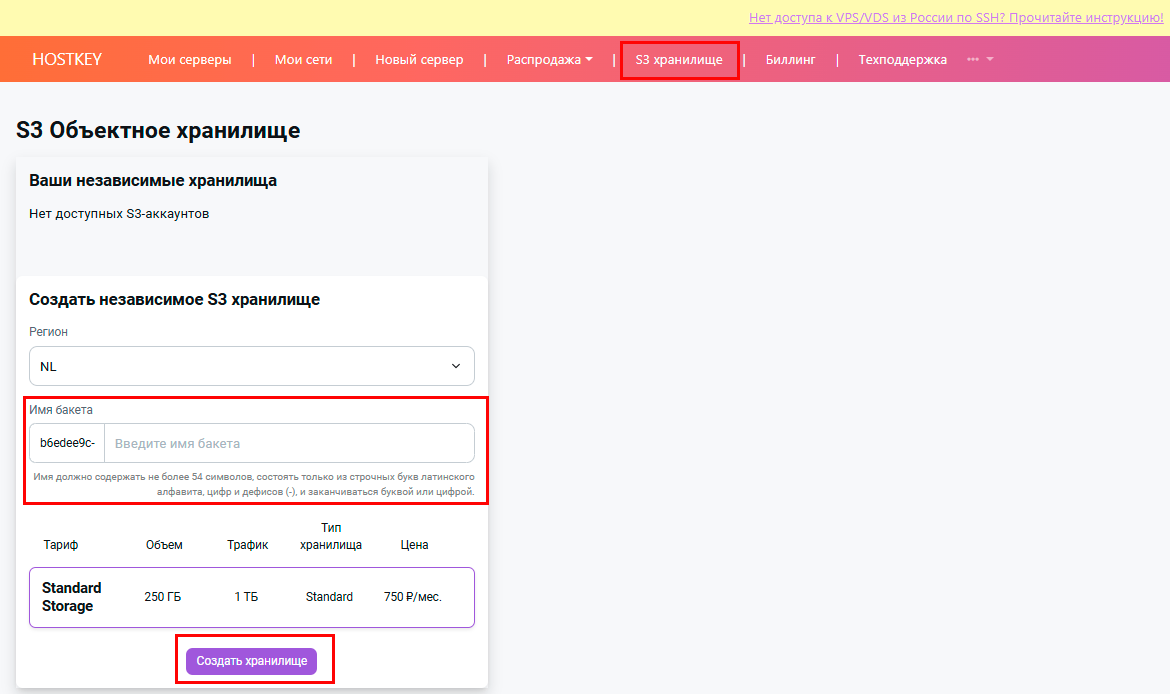1170x694 pixels.
Task: Open the three-dots more menu
Action: (980, 60)
